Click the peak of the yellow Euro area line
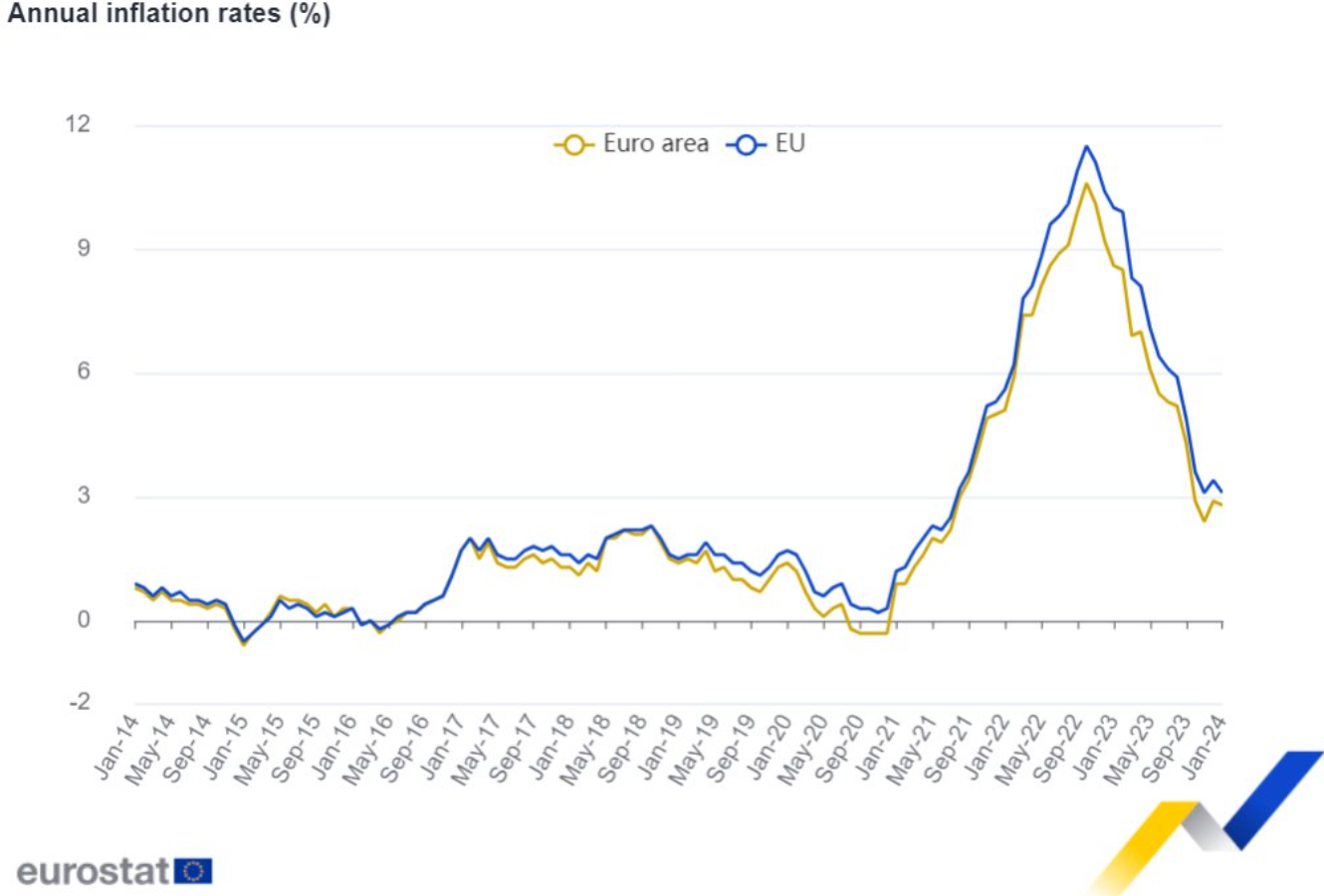The image size is (1324, 896). tap(1086, 184)
